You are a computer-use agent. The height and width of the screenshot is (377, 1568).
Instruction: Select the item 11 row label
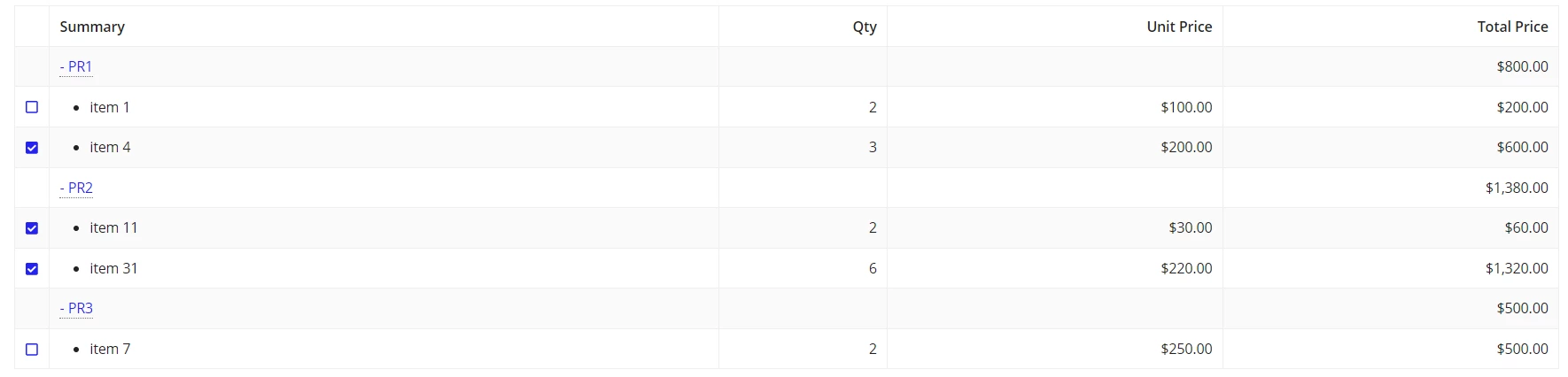(x=113, y=227)
